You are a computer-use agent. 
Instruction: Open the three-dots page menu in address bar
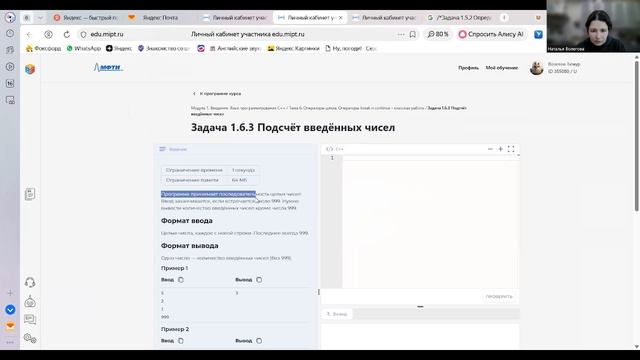point(401,34)
